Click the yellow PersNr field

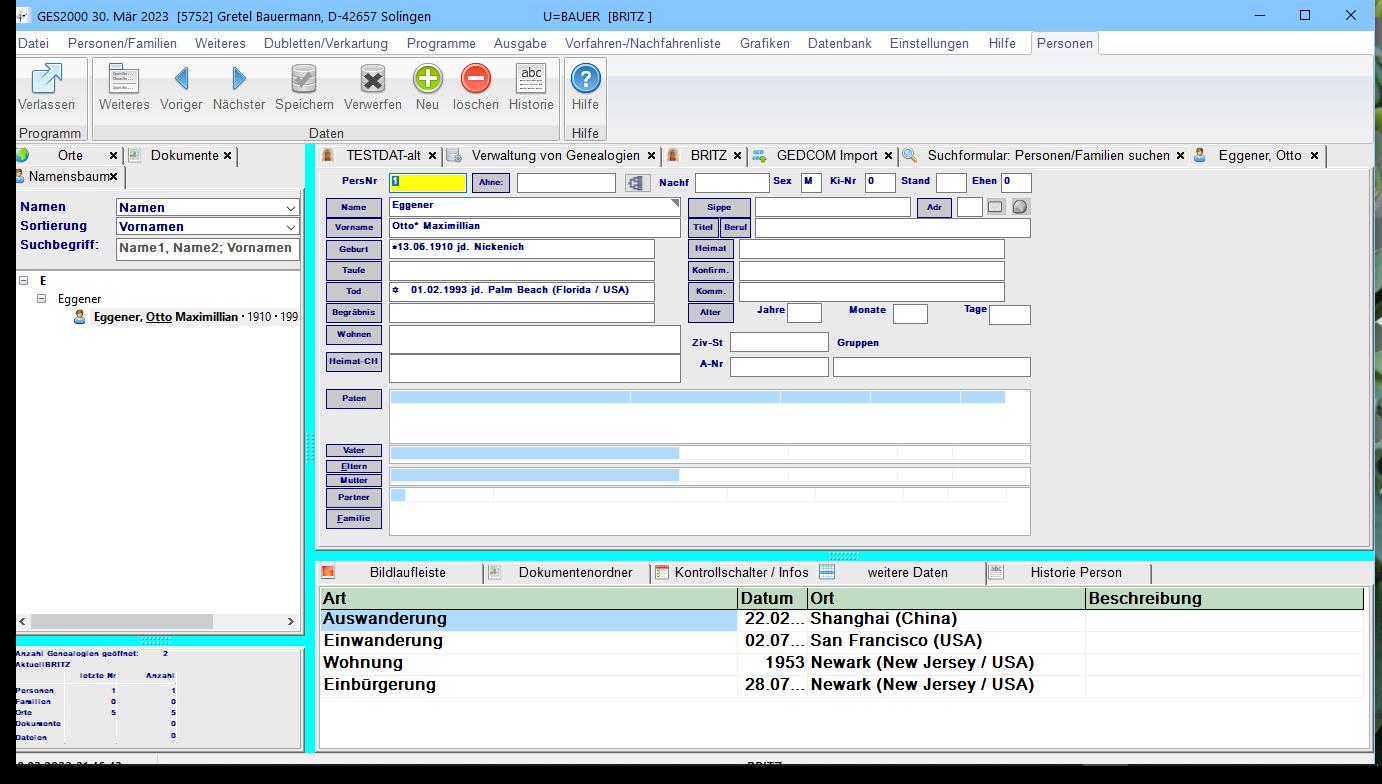coord(428,182)
